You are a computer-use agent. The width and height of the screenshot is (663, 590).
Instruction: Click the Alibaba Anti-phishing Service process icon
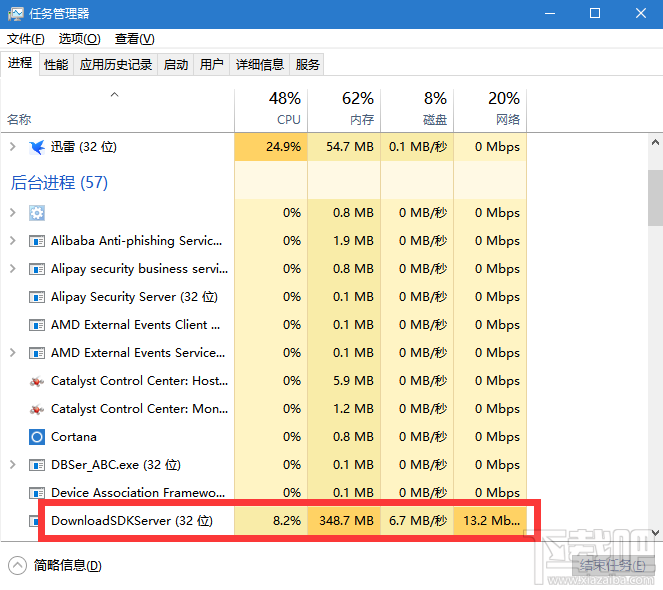click(37, 241)
